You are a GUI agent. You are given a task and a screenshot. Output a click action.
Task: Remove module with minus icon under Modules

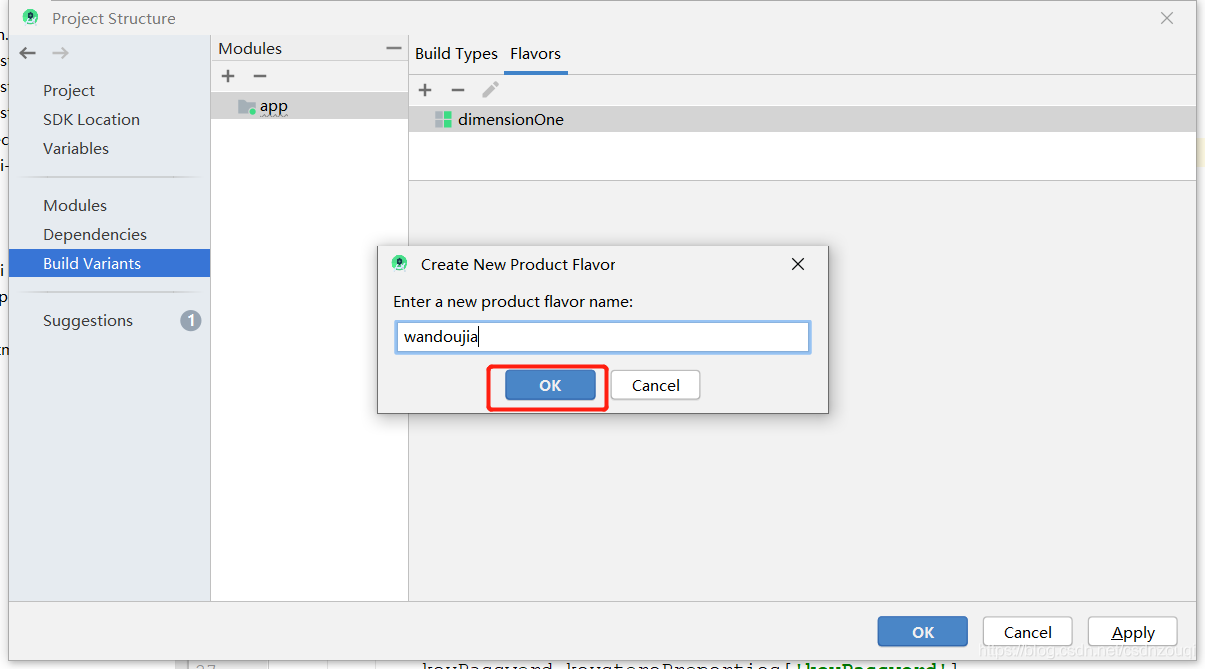260,76
